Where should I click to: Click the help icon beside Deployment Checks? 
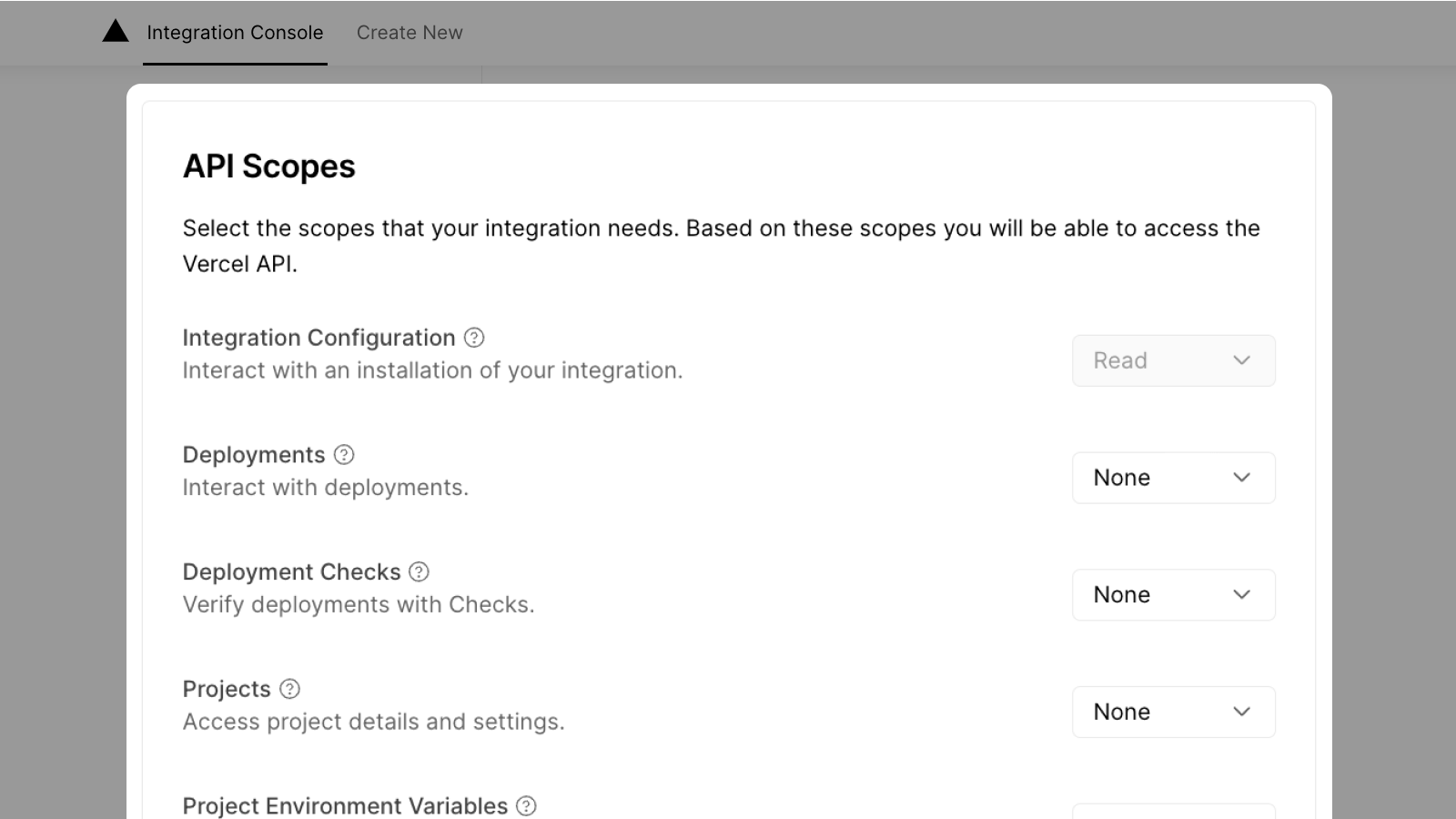419,571
